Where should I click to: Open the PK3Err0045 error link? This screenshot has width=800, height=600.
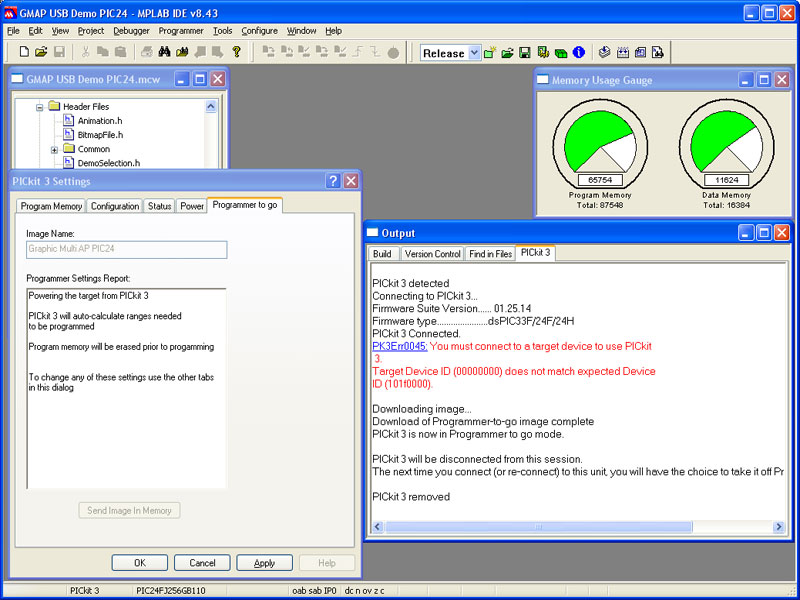tap(400, 346)
